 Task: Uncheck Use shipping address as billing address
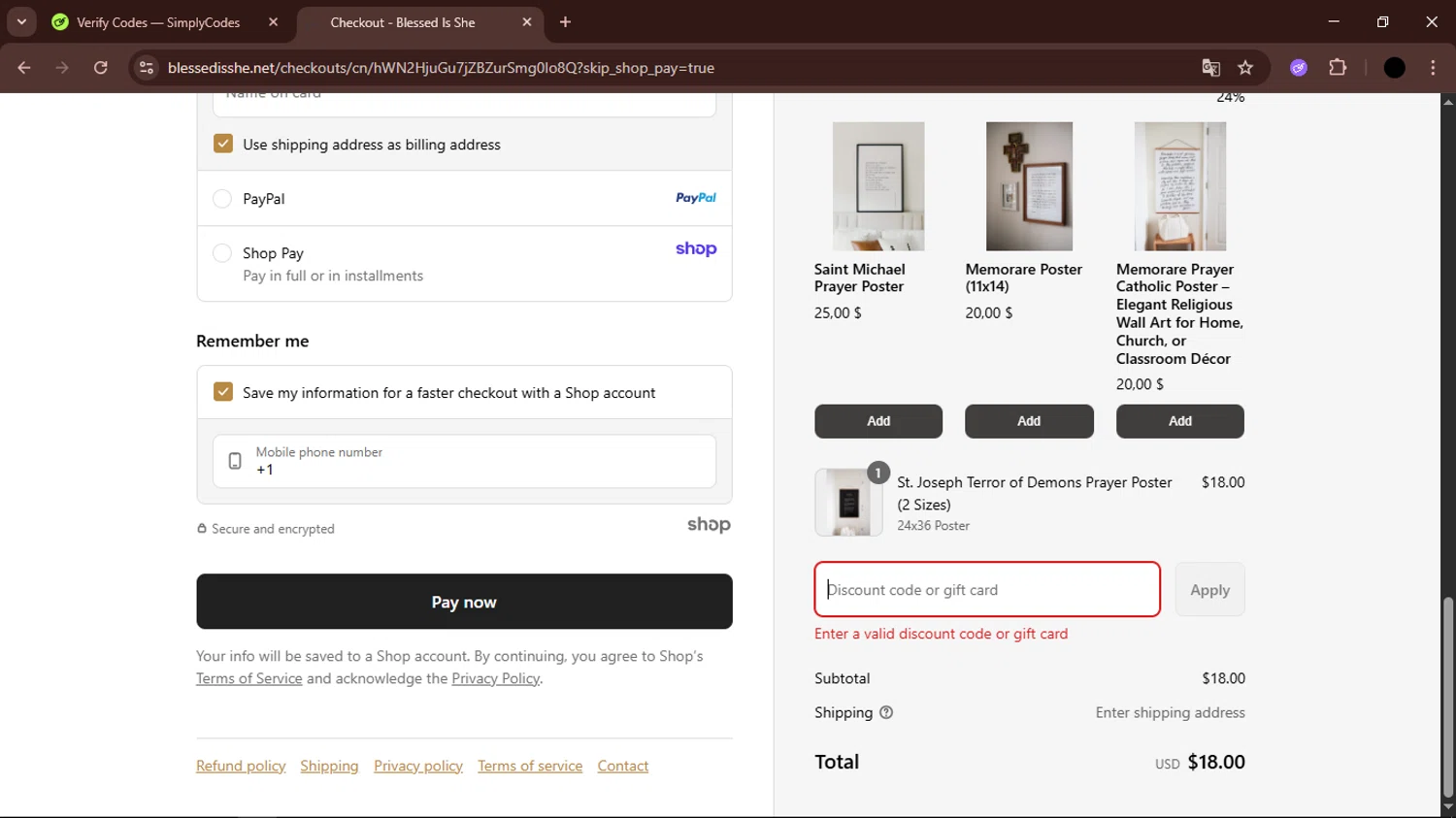(223, 144)
